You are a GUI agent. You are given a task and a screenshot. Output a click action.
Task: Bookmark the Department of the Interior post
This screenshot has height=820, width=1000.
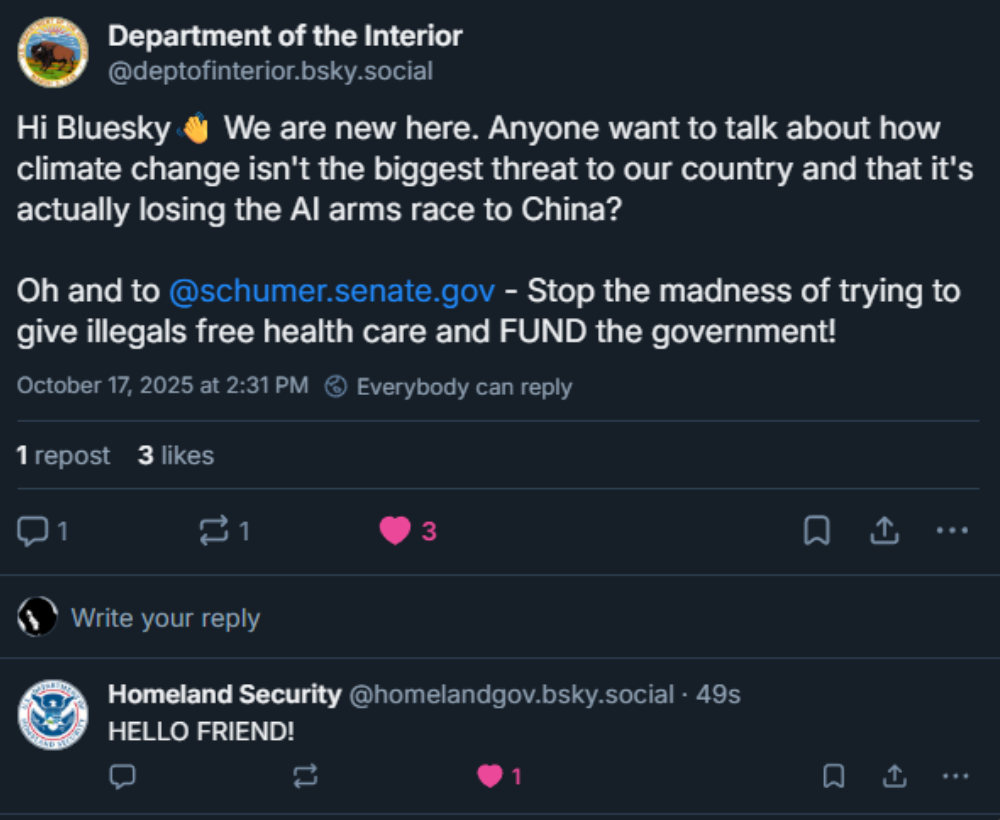pos(817,531)
